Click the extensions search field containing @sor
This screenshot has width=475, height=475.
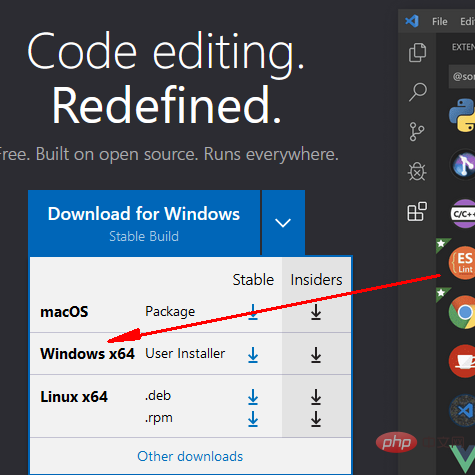point(462,77)
